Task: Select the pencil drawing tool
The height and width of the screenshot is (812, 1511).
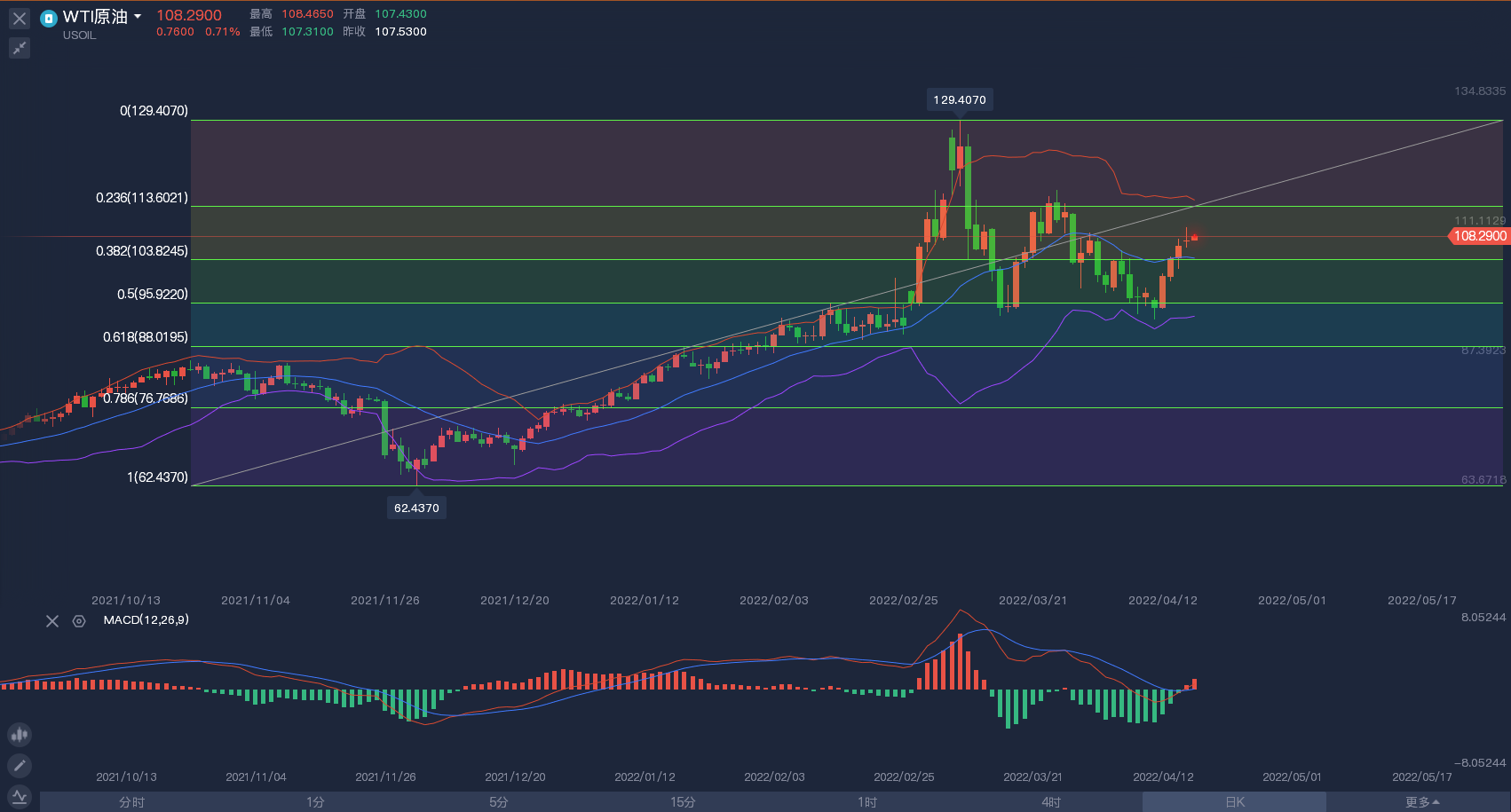Action: click(20, 765)
